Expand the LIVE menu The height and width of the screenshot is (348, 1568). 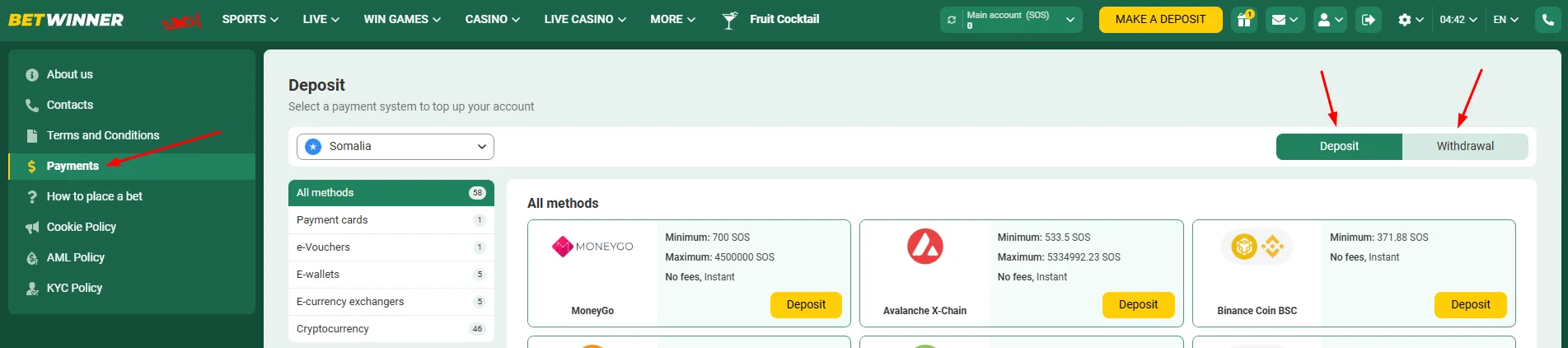[x=321, y=19]
